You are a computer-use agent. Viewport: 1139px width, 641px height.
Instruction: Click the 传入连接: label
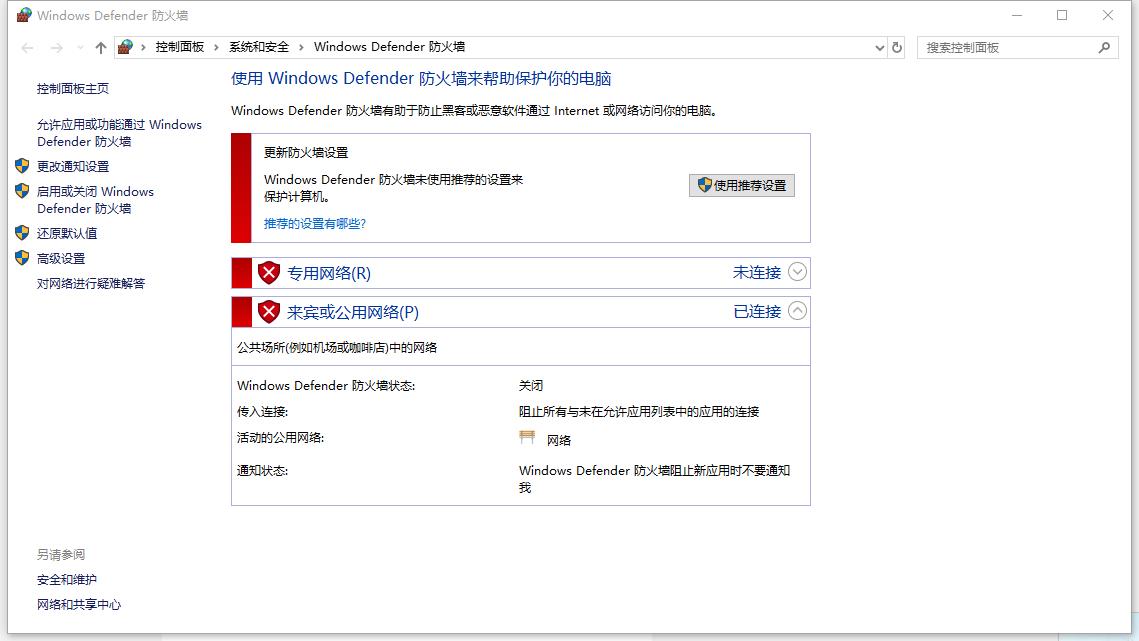pyautogui.click(x=262, y=412)
